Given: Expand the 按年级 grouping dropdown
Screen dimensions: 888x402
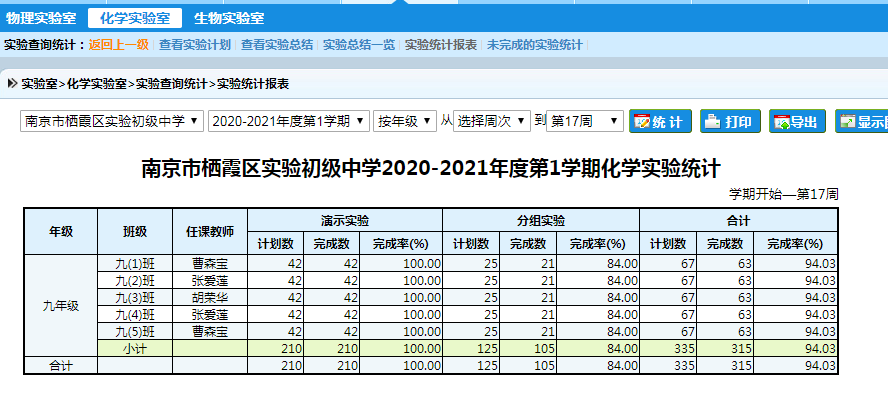Looking at the screenshot, I should click(x=405, y=121).
